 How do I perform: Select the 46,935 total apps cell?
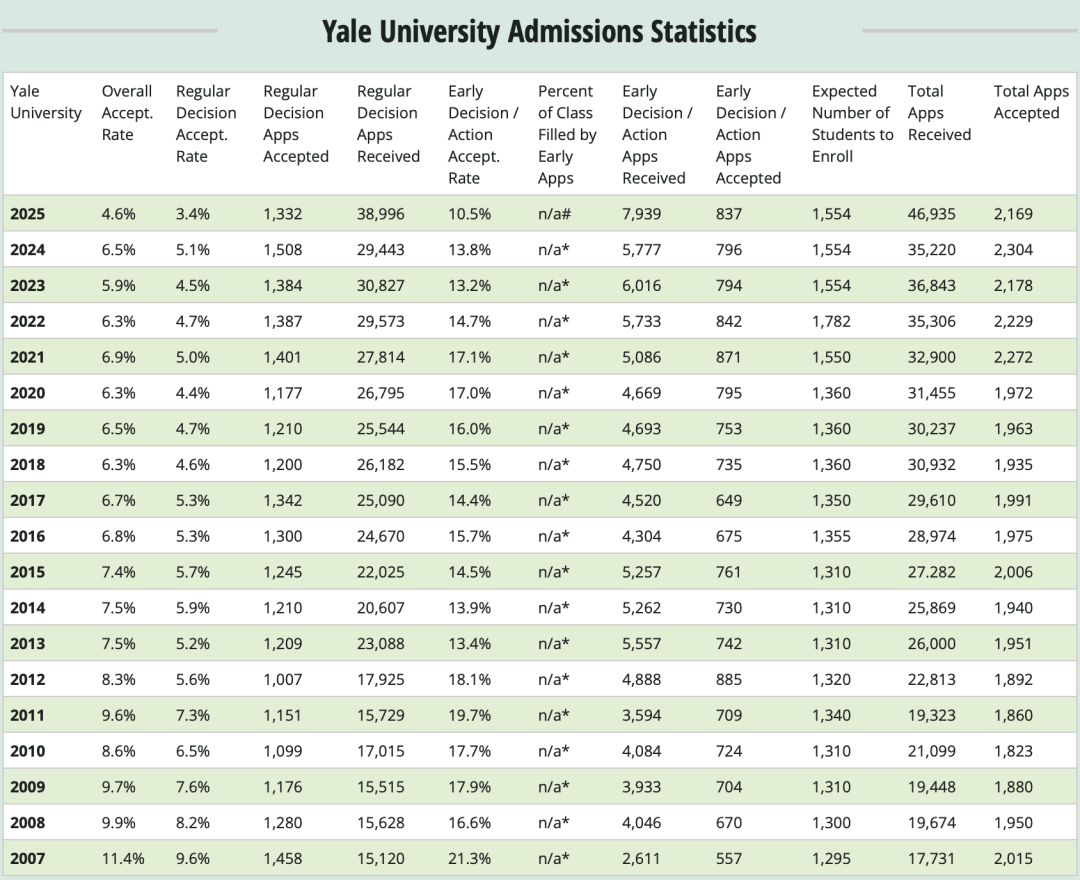coord(931,214)
